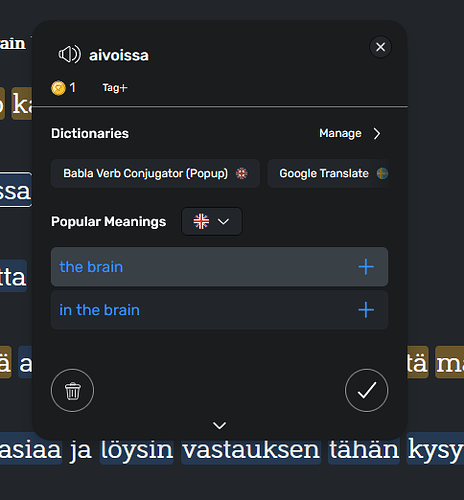Close the word popup

pyautogui.click(x=380, y=47)
